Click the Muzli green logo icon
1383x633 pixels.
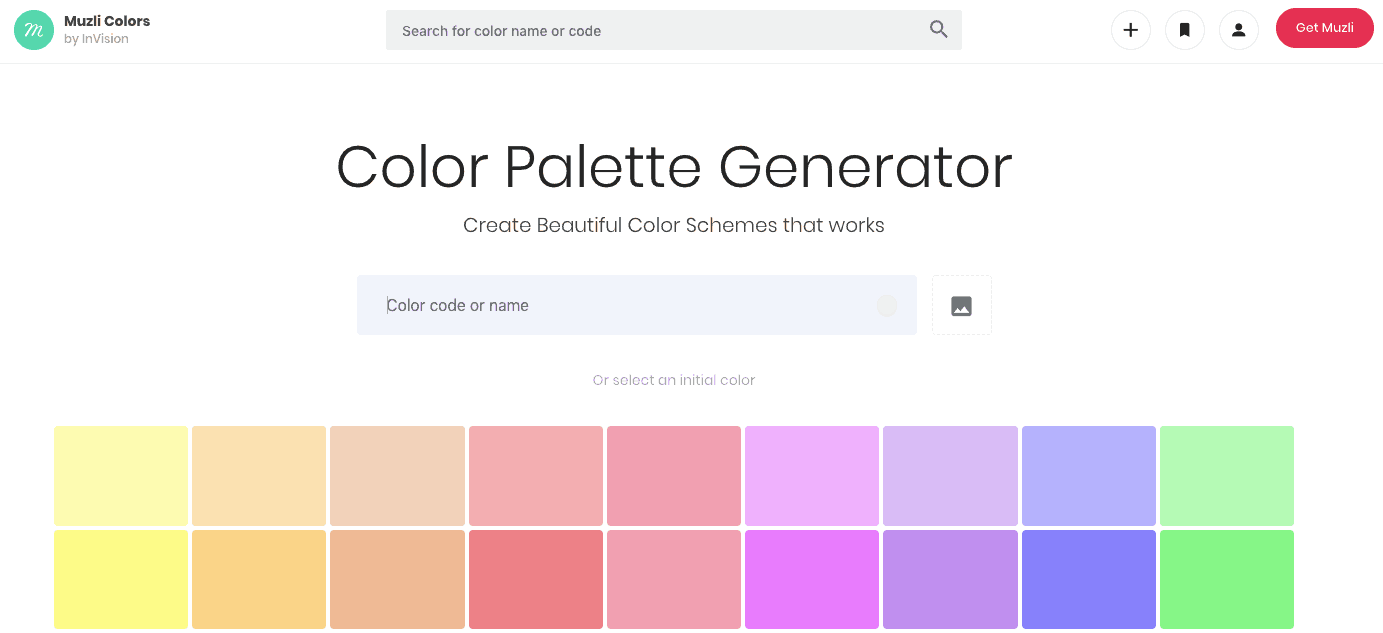pos(34,30)
